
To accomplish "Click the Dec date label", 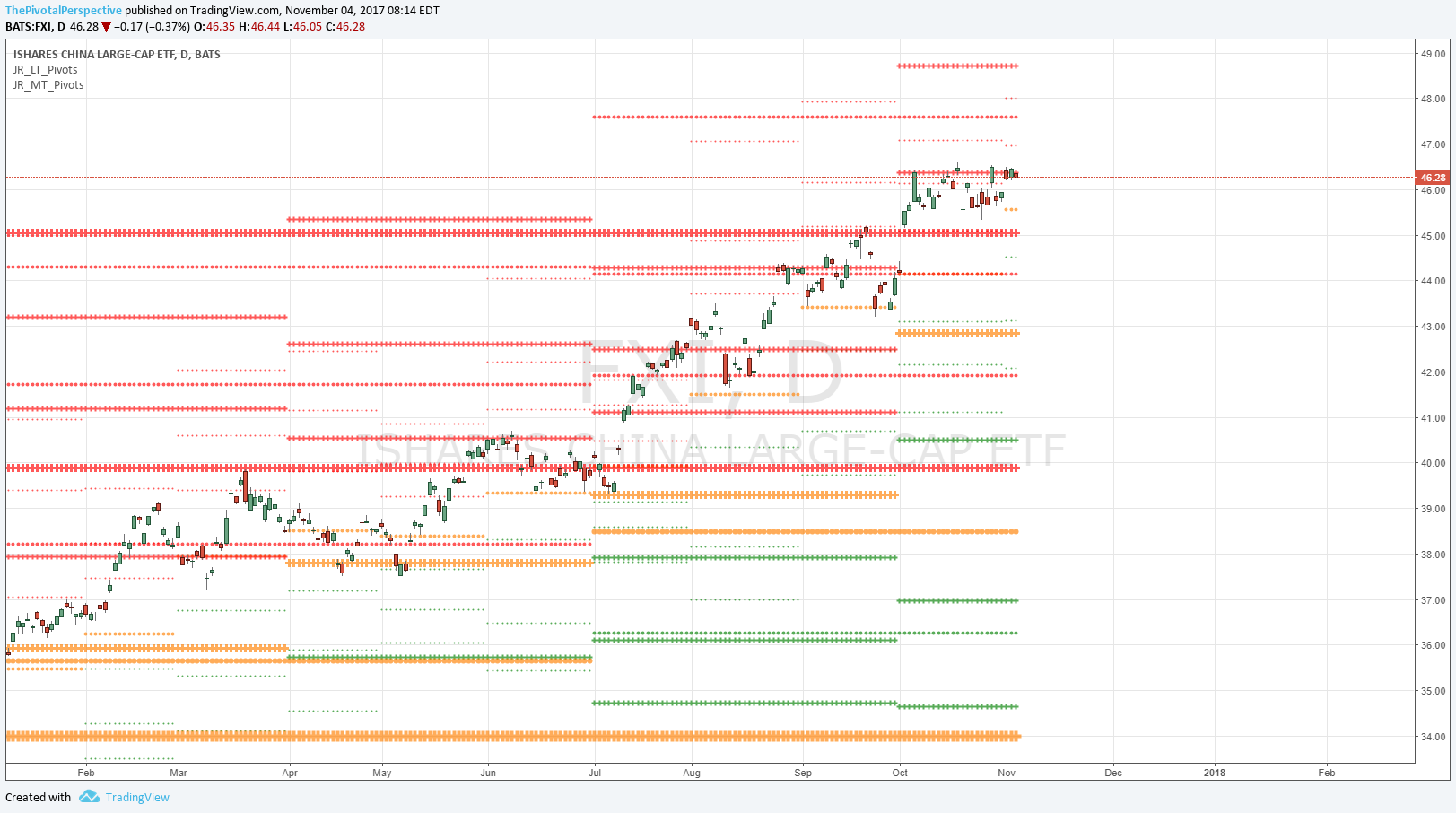I will coord(1113,773).
